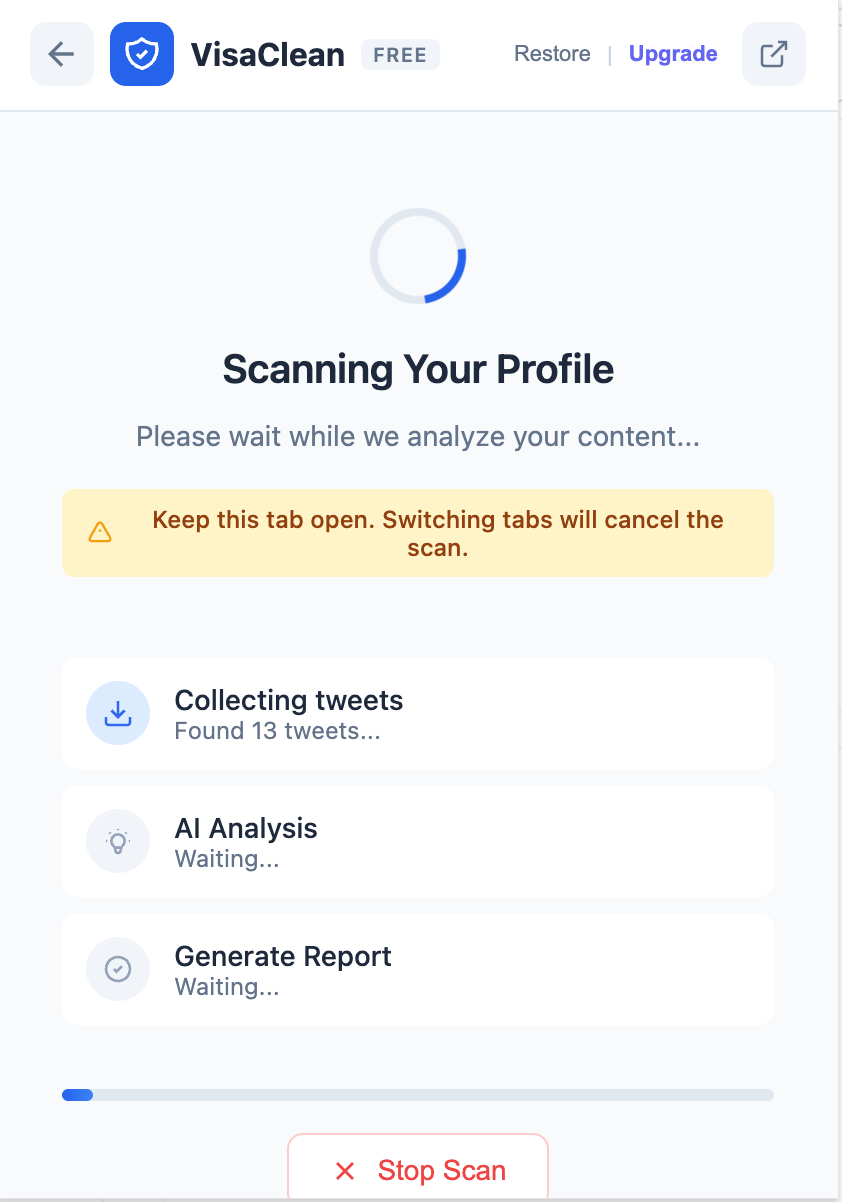Click the Generate Report step card
Image resolution: width=842 pixels, height=1202 pixels.
click(418, 968)
